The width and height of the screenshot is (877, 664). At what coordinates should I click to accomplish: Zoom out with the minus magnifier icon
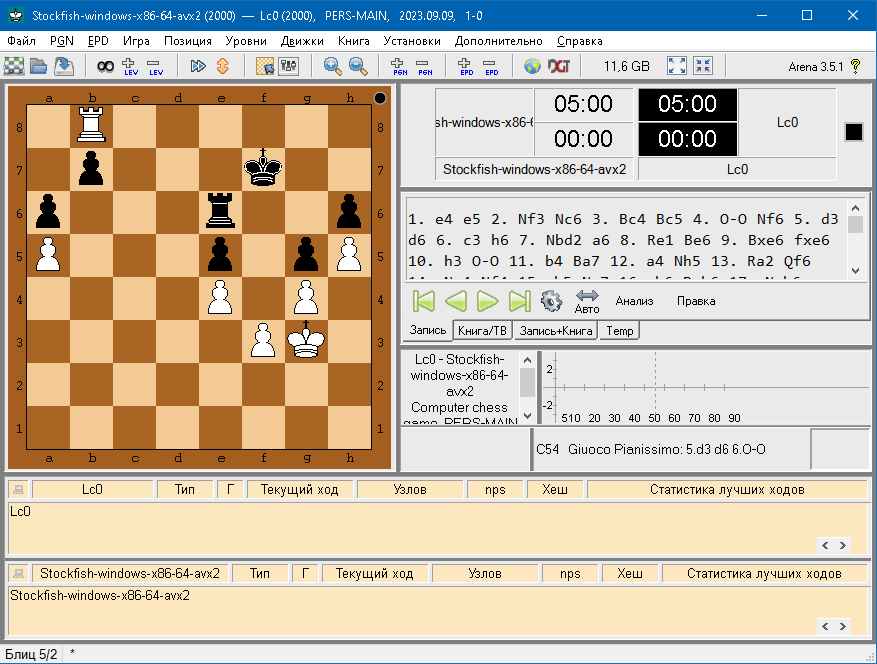(358, 66)
